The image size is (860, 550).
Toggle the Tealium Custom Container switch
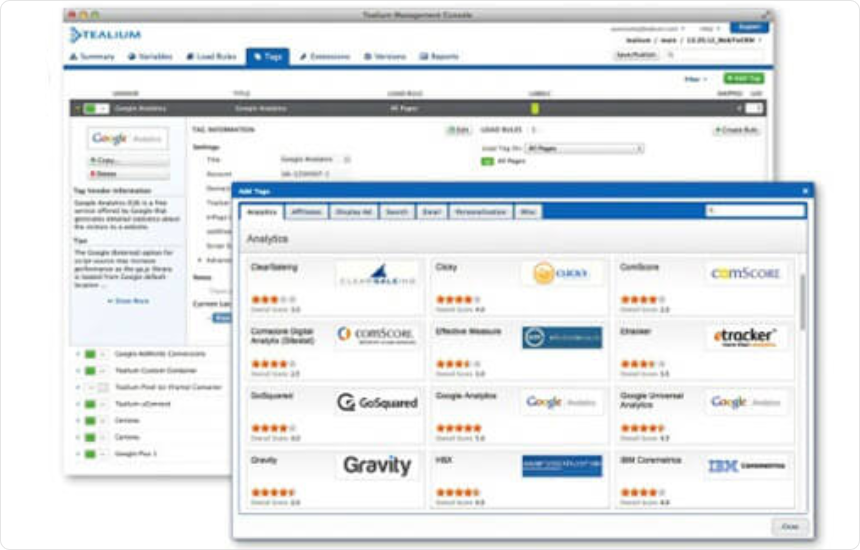coord(97,371)
